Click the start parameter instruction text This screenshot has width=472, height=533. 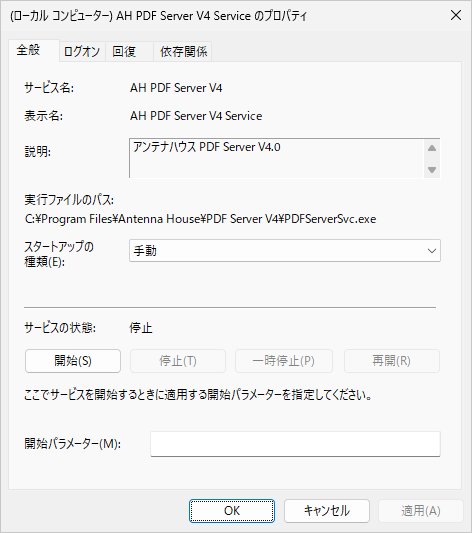pos(198,395)
